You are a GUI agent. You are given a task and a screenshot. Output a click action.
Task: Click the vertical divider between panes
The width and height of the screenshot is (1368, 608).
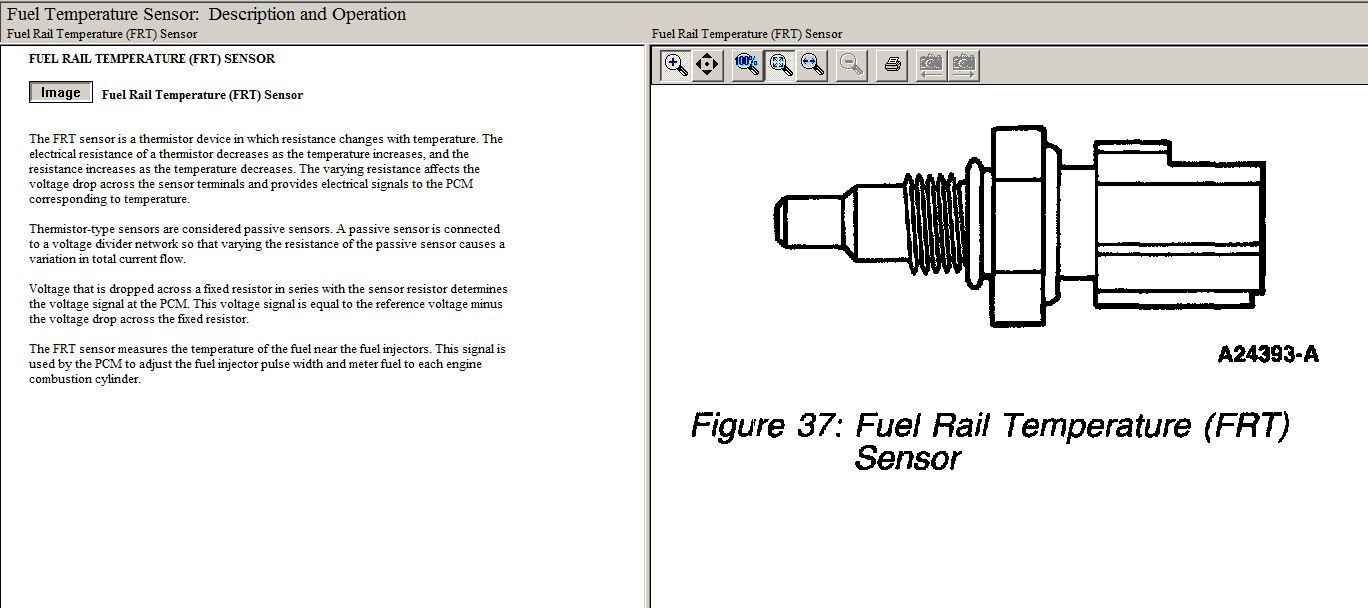pos(647,320)
